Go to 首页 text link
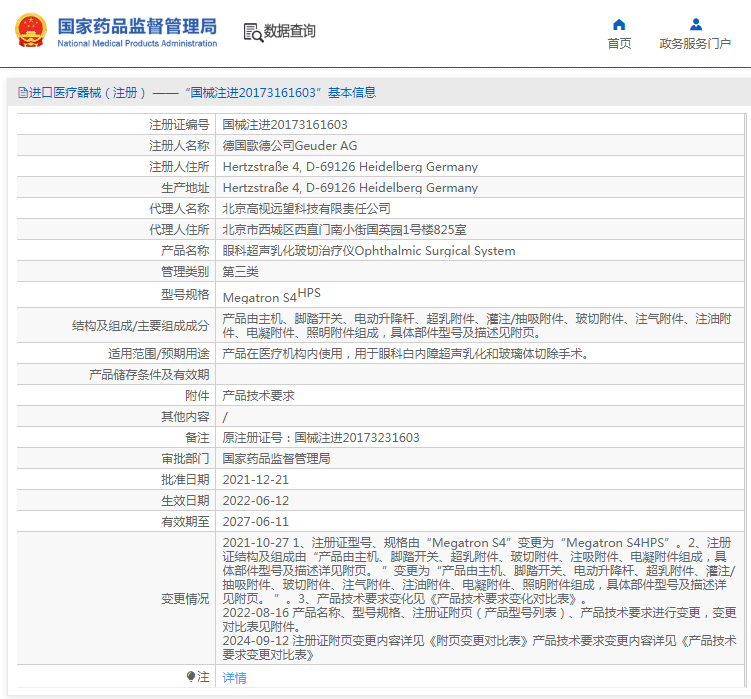751x699 pixels. pyautogui.click(x=619, y=44)
